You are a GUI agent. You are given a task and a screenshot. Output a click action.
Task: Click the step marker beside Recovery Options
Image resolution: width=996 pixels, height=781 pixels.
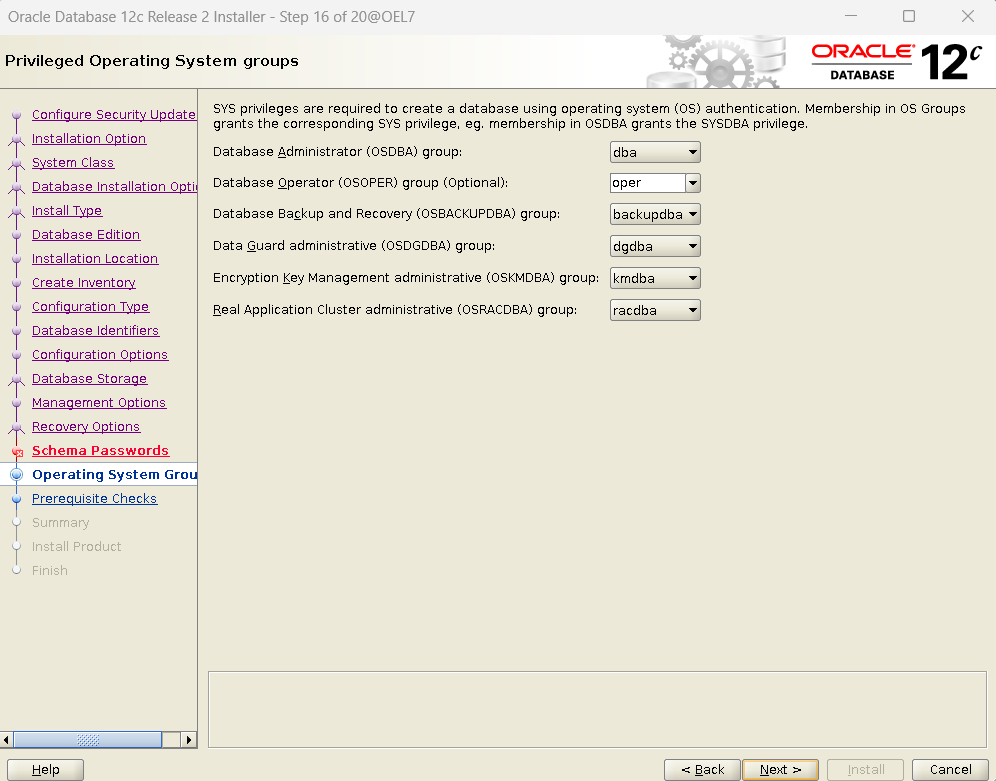17,428
